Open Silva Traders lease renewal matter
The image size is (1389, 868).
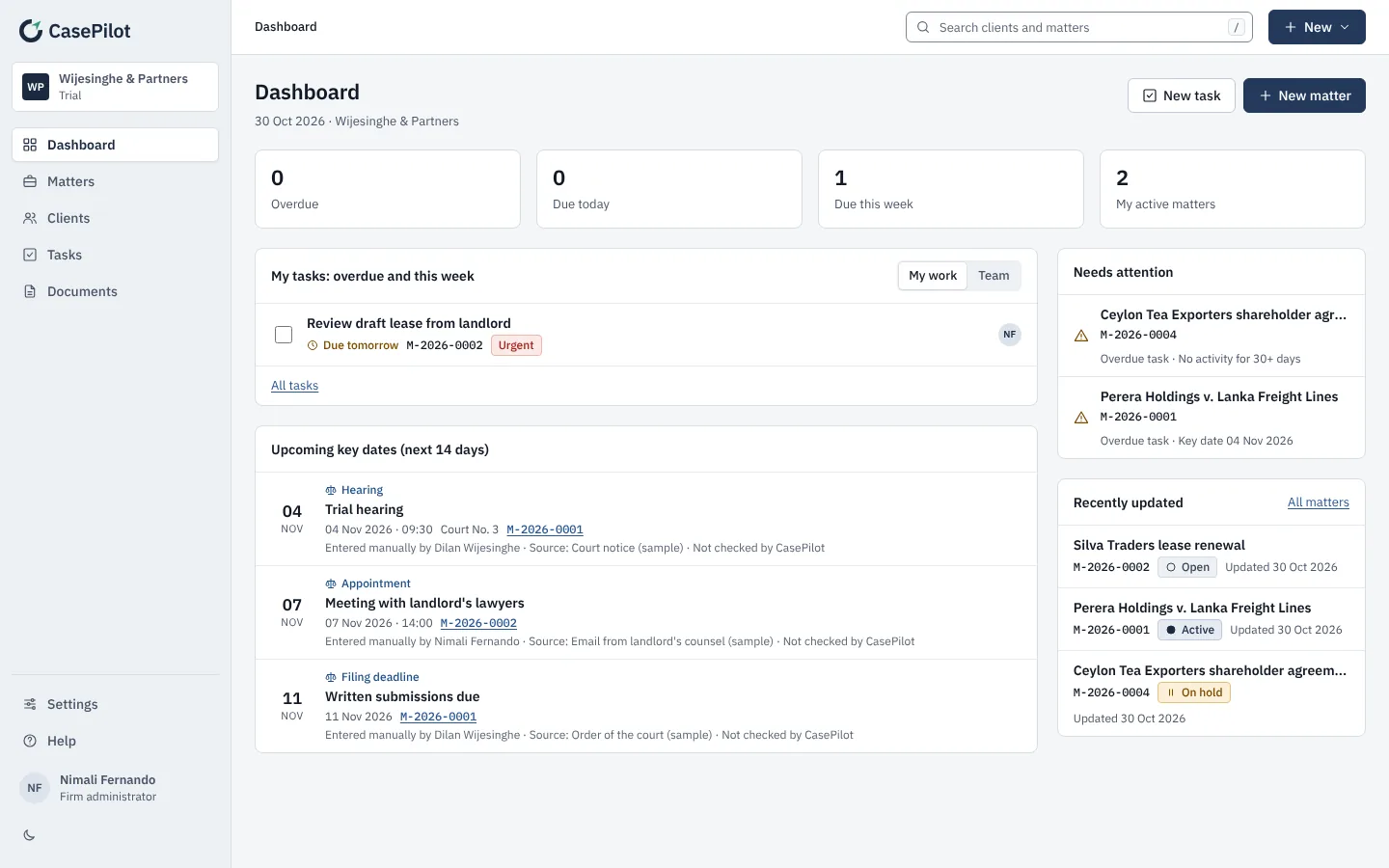click(x=1212, y=556)
